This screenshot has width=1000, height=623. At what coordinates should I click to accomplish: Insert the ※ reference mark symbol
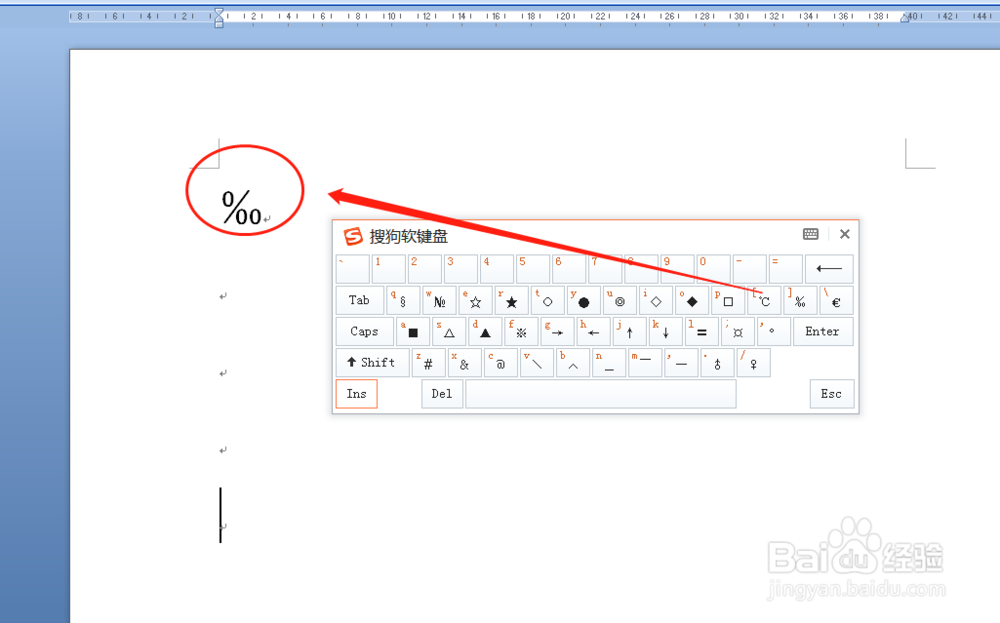[521, 332]
